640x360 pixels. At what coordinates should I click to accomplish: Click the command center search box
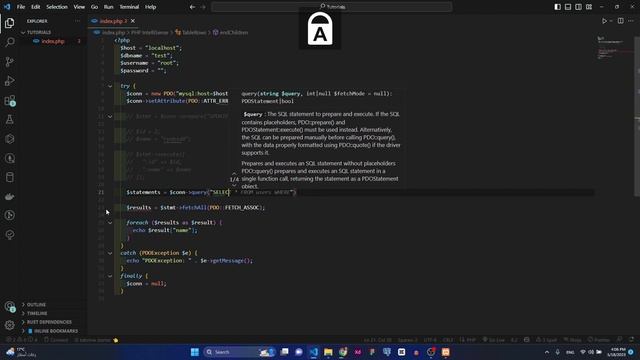pyautogui.click(x=332, y=7)
